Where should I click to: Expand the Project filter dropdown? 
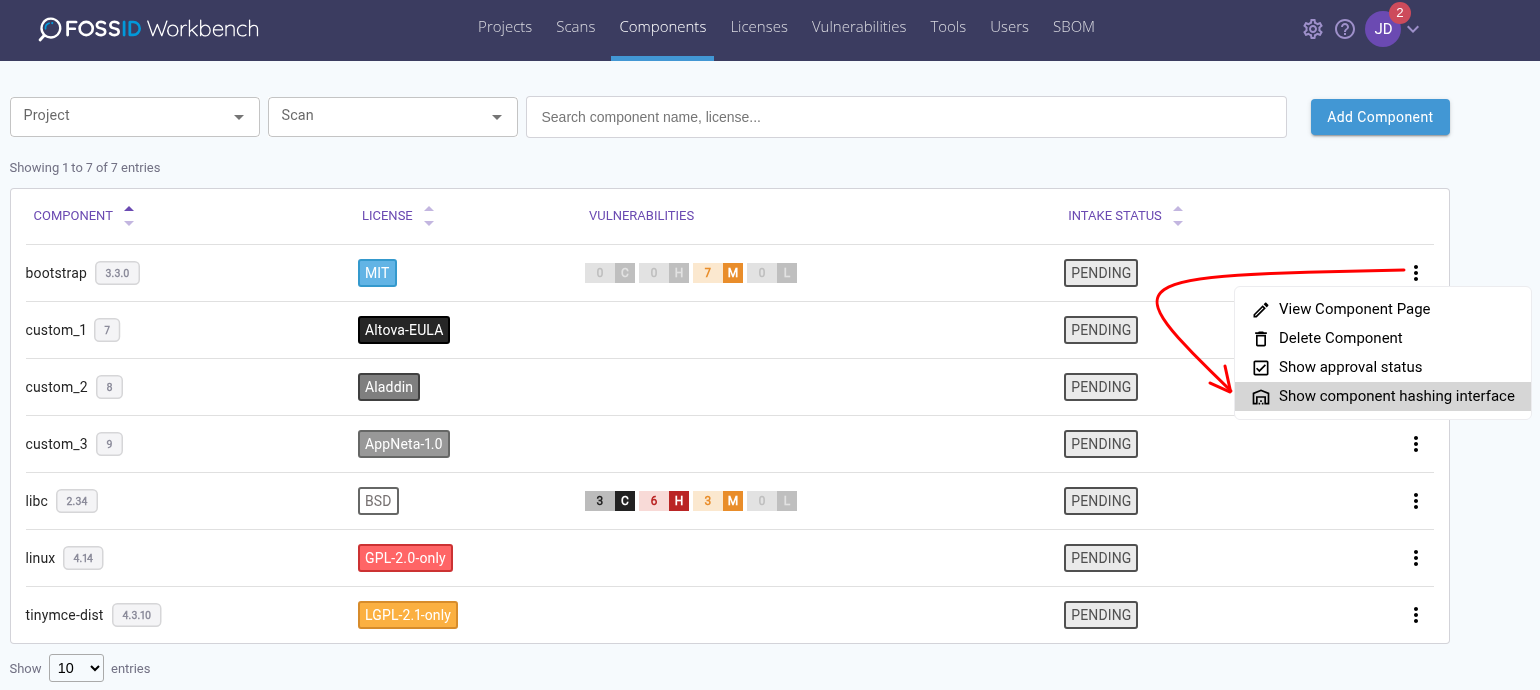coord(135,117)
